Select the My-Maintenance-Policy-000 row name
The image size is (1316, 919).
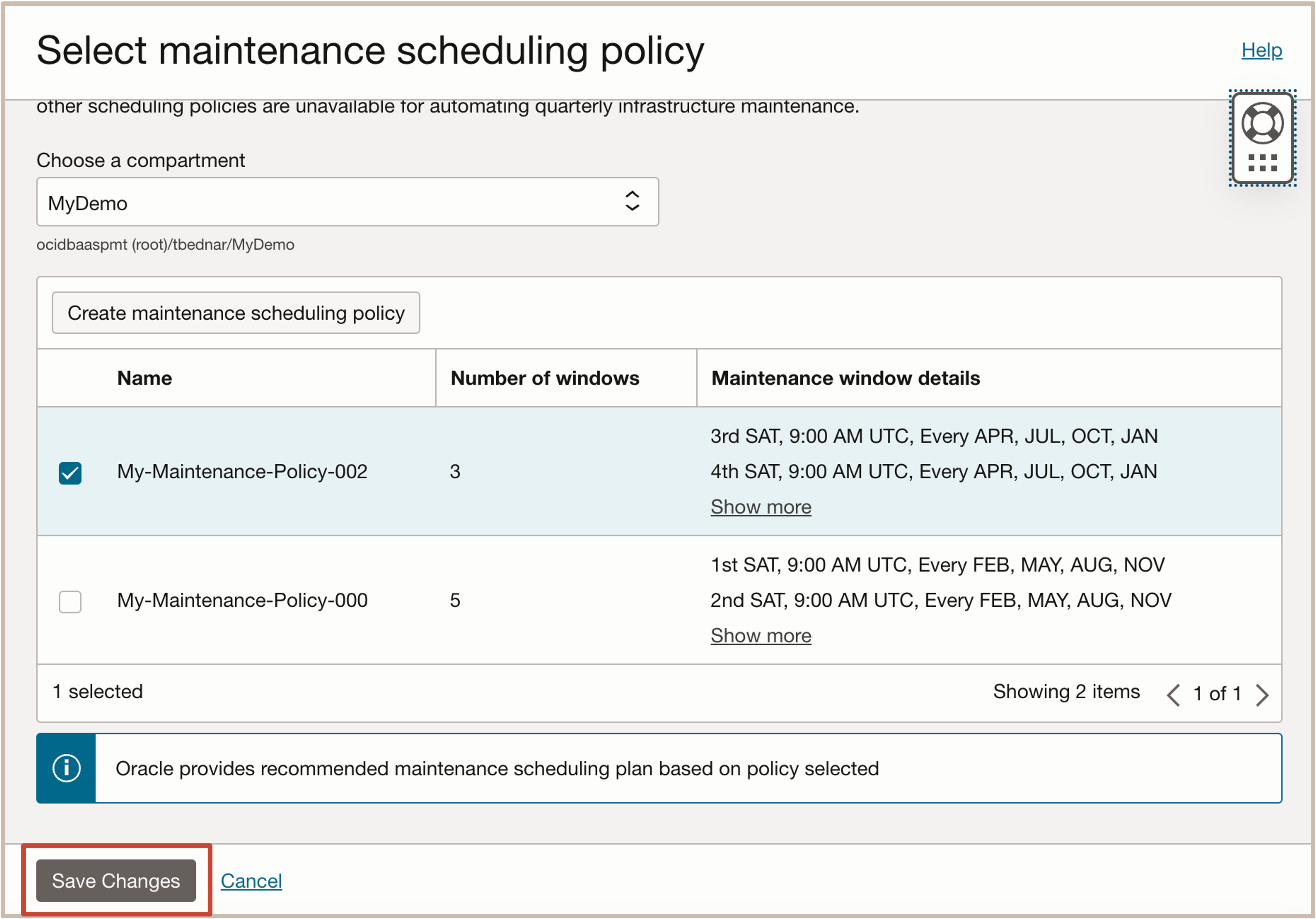coord(242,600)
